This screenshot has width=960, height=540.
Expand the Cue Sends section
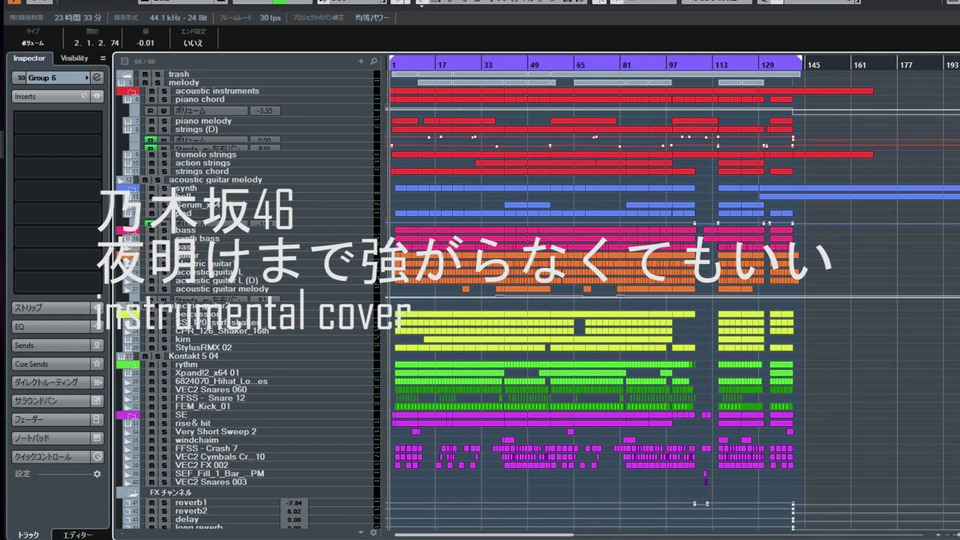pyautogui.click(x=52, y=364)
